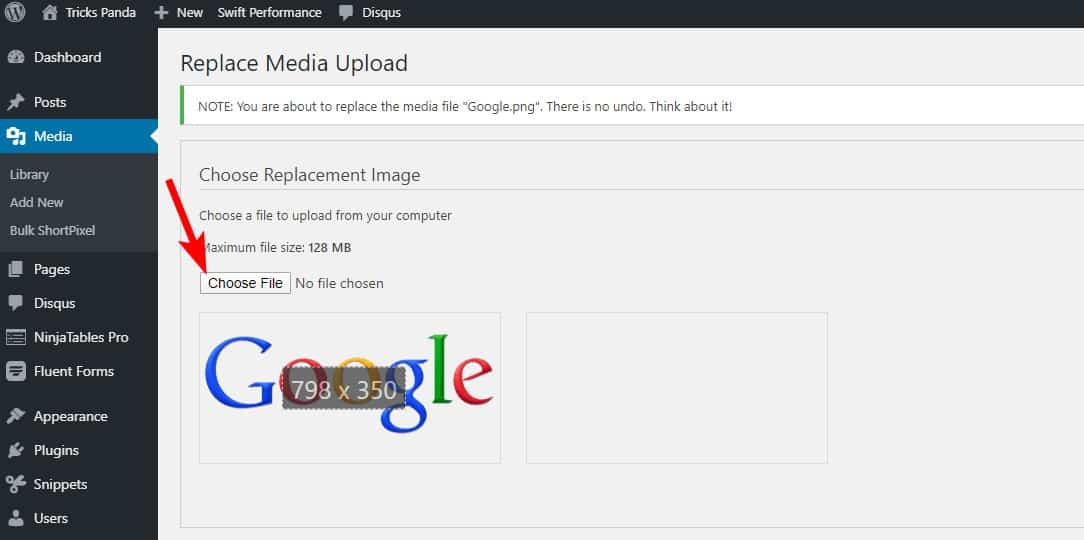Click the Snippets scissors icon
Screen dimensions: 1084x540
(x=16, y=484)
